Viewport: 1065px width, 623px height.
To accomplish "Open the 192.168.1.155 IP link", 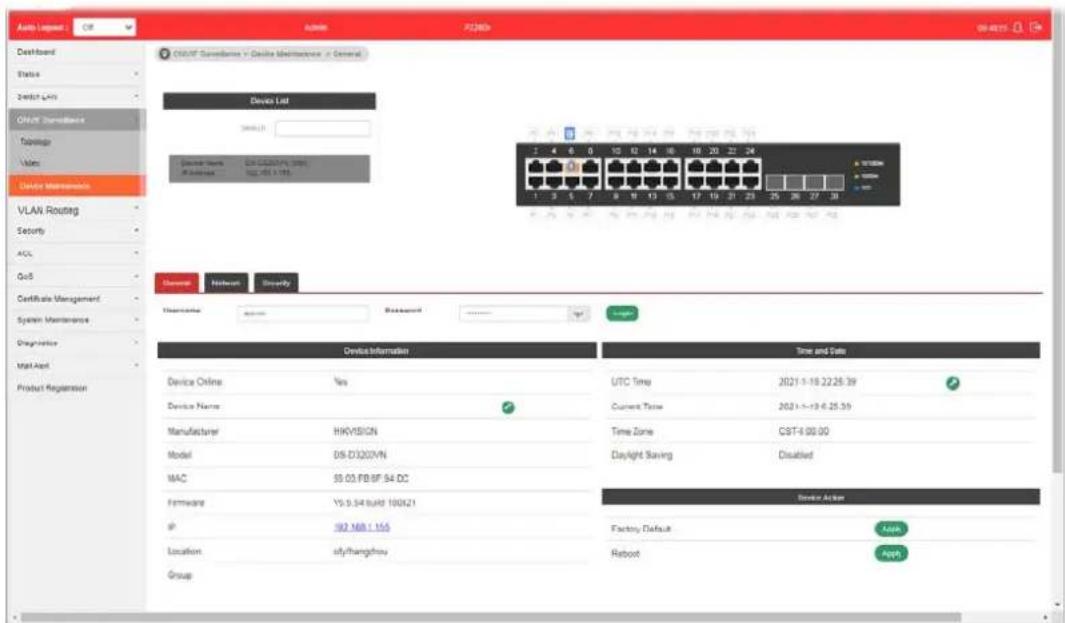I will 361,527.
